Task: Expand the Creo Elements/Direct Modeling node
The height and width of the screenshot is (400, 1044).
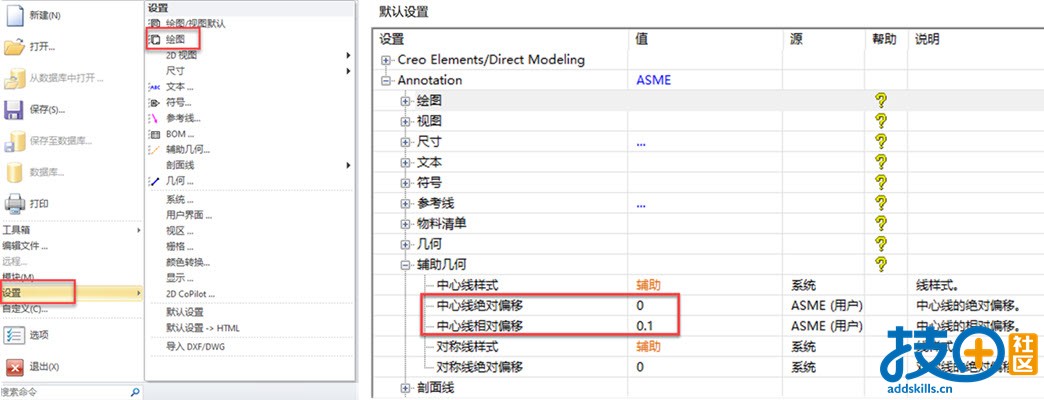Action: pyautogui.click(x=386, y=60)
